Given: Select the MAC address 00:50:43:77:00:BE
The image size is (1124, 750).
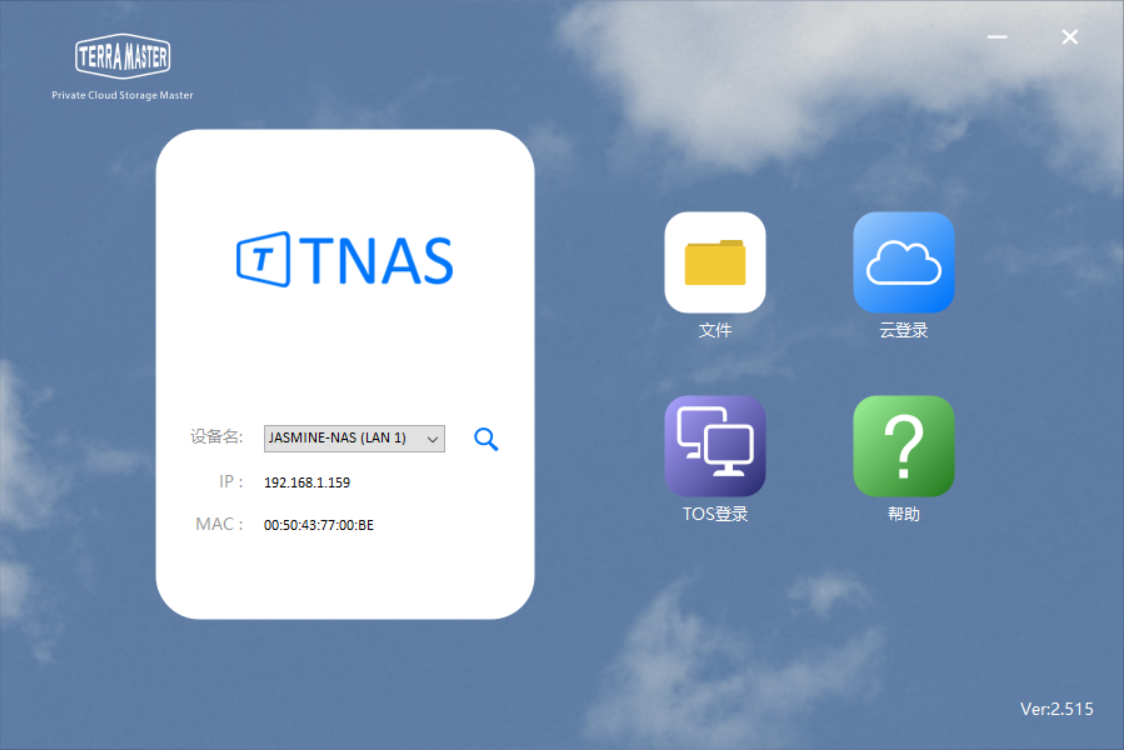Looking at the screenshot, I should point(318,525).
